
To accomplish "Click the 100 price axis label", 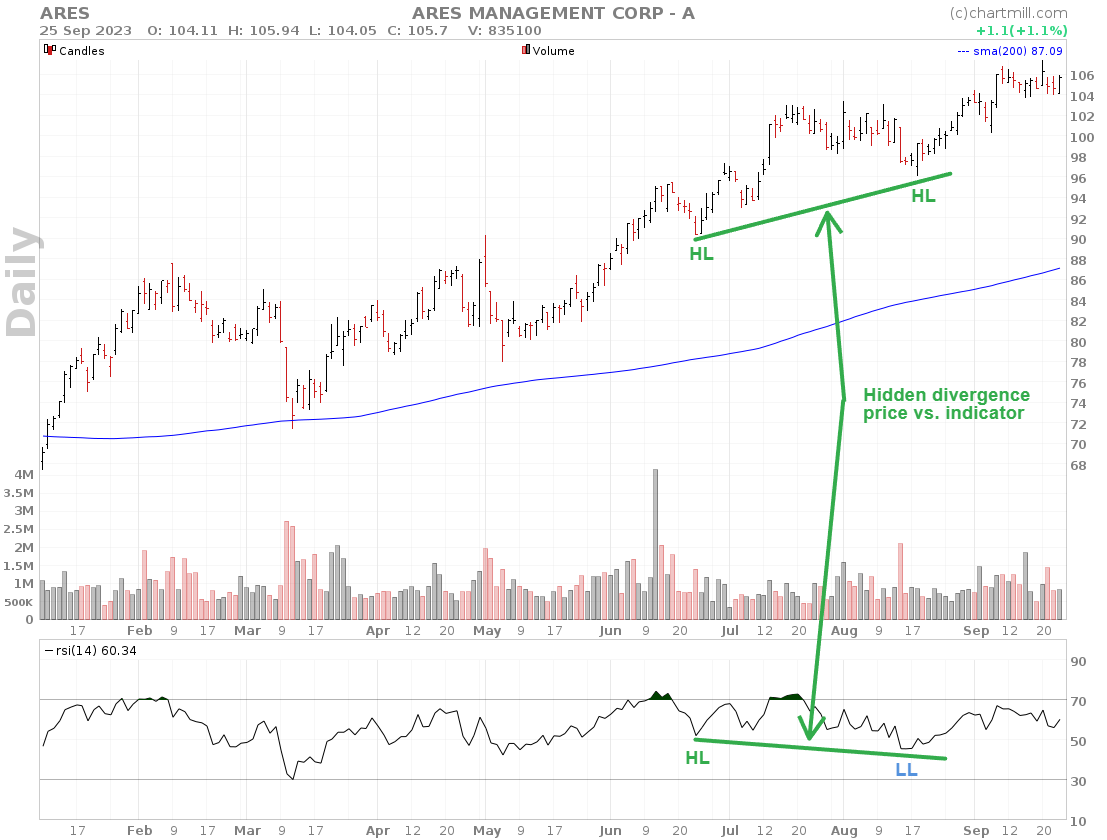I will pyautogui.click(x=1082, y=137).
